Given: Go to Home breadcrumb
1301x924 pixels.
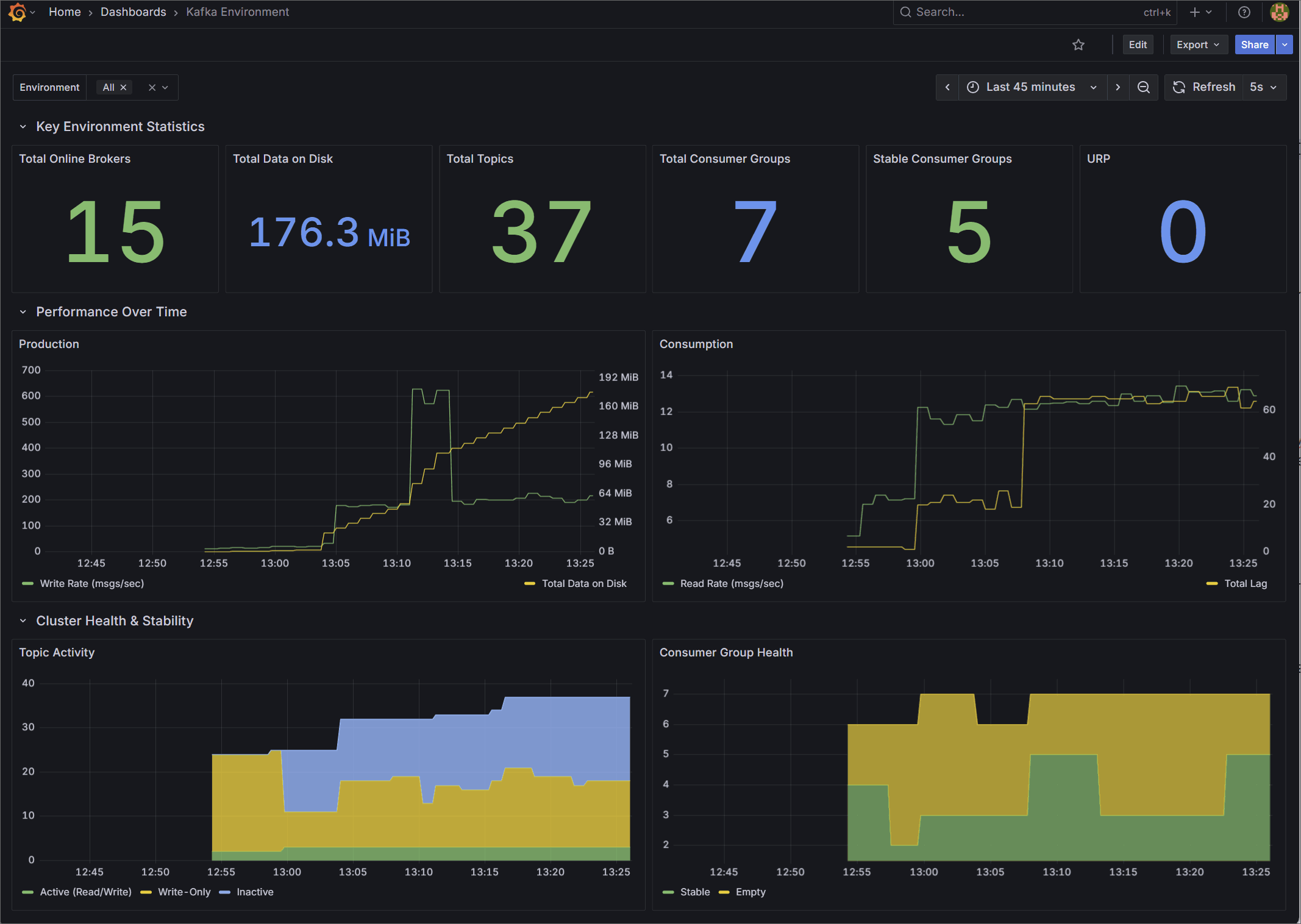Looking at the screenshot, I should click(x=65, y=12).
